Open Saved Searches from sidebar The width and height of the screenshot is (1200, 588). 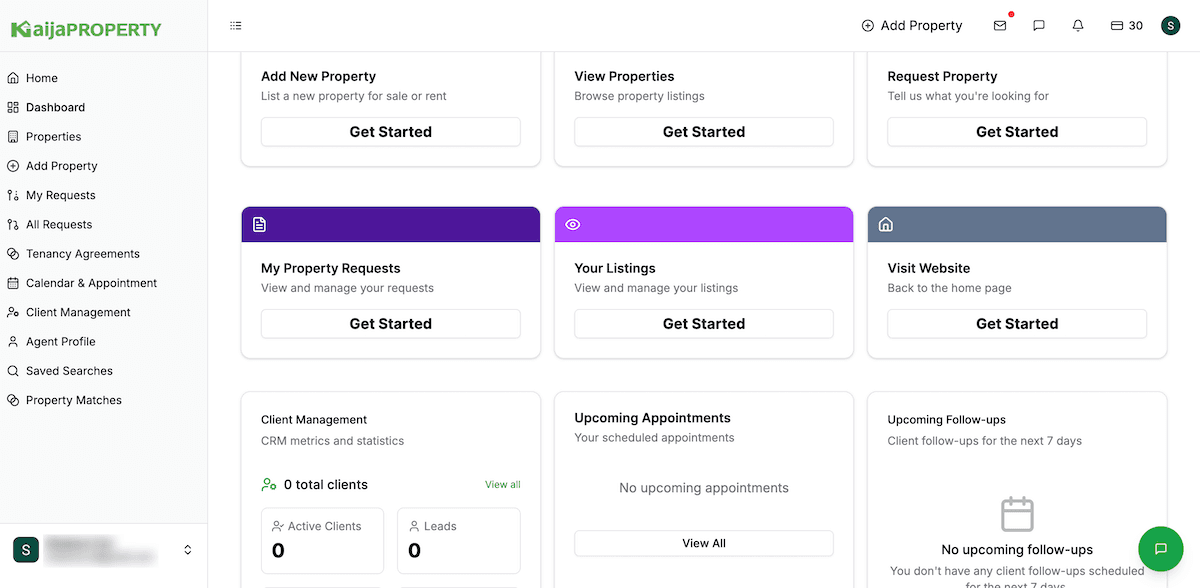[x=69, y=371]
